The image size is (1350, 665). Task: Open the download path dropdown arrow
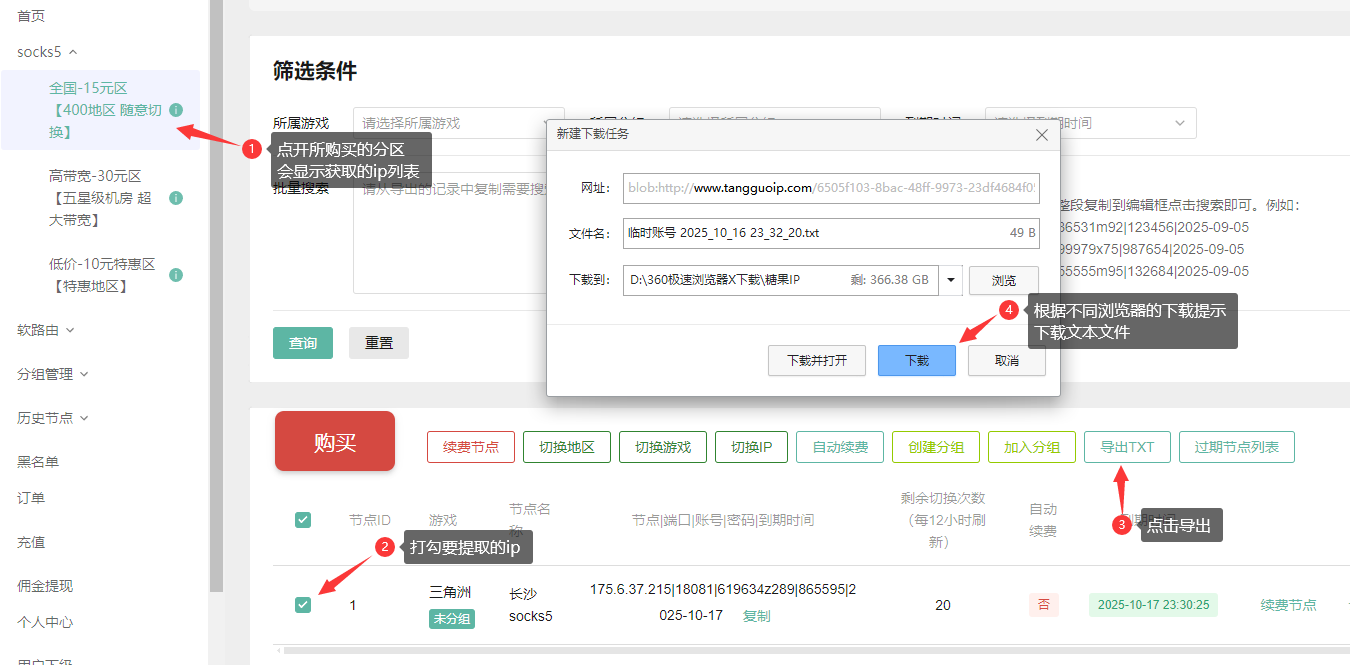951,280
